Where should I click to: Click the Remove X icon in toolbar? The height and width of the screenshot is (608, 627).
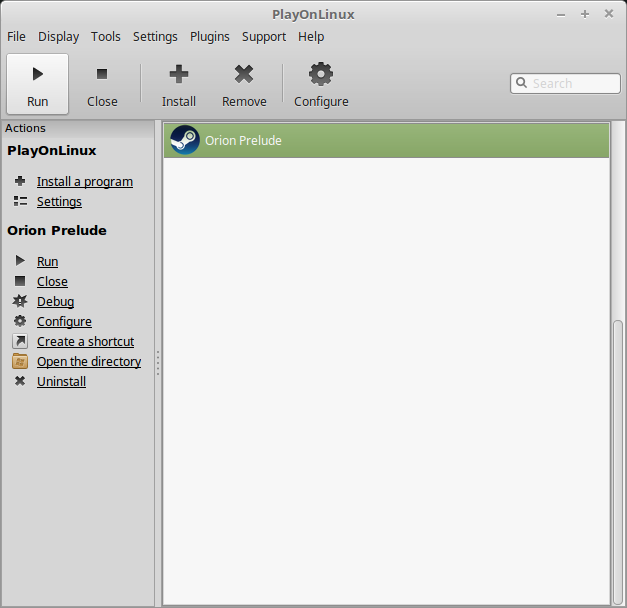tap(244, 74)
